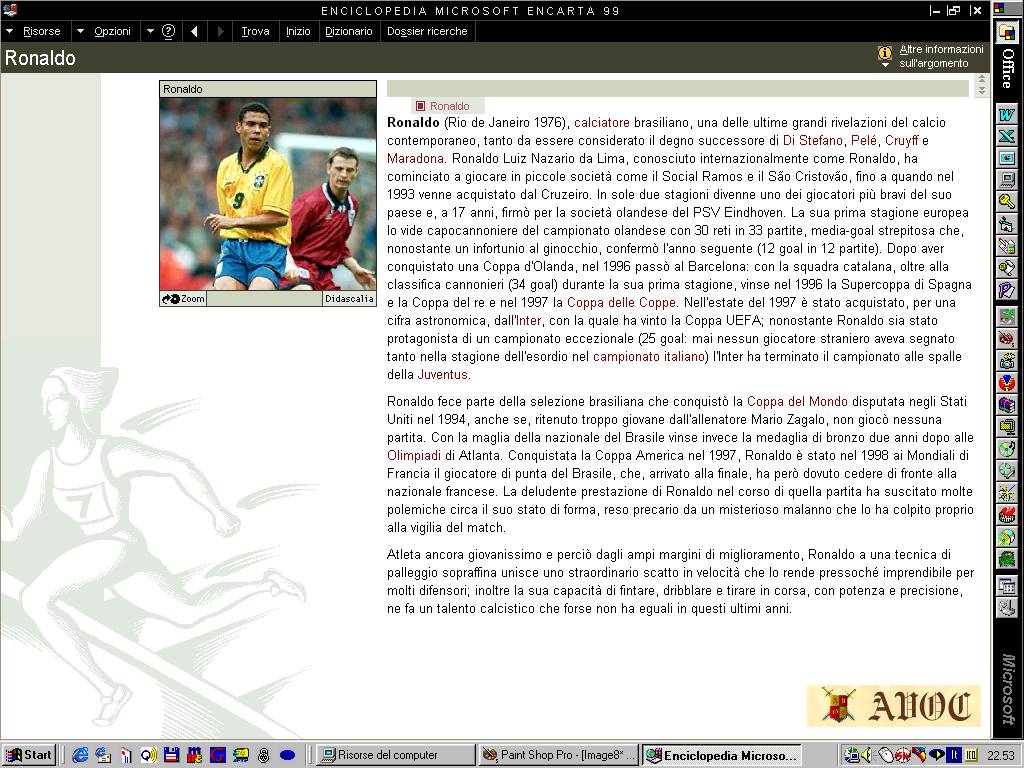Click the green circuit chip icon in Office bar
The width and height of the screenshot is (1024, 768).
click(x=1006, y=559)
